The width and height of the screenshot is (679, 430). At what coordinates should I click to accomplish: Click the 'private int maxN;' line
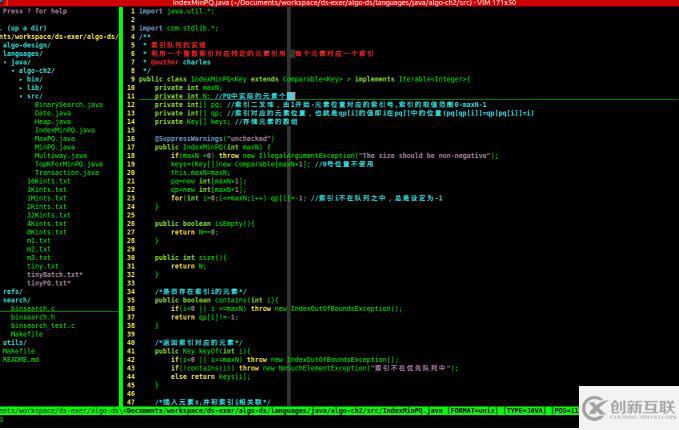point(188,88)
